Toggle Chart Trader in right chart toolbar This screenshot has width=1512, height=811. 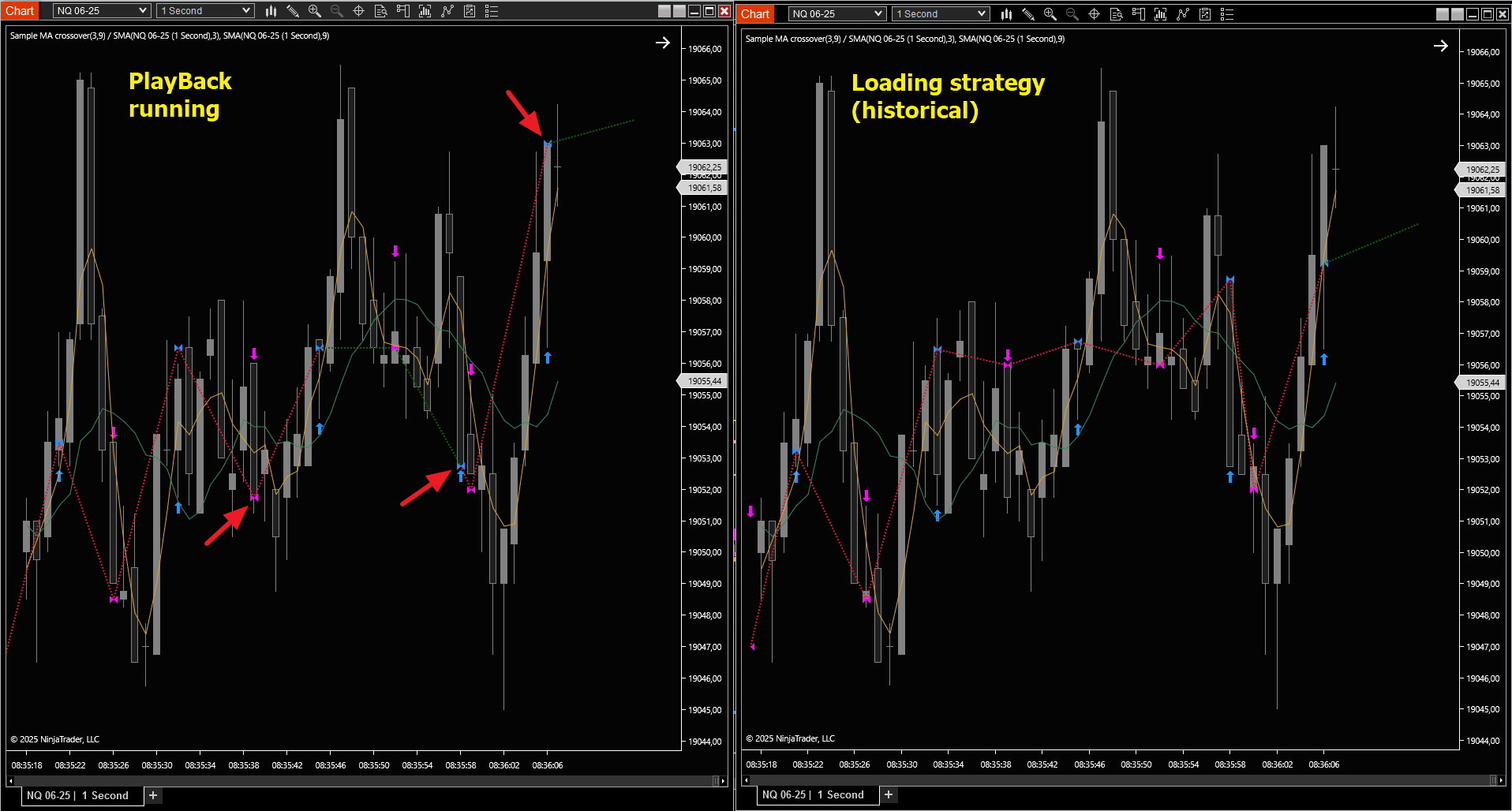click(x=1139, y=14)
